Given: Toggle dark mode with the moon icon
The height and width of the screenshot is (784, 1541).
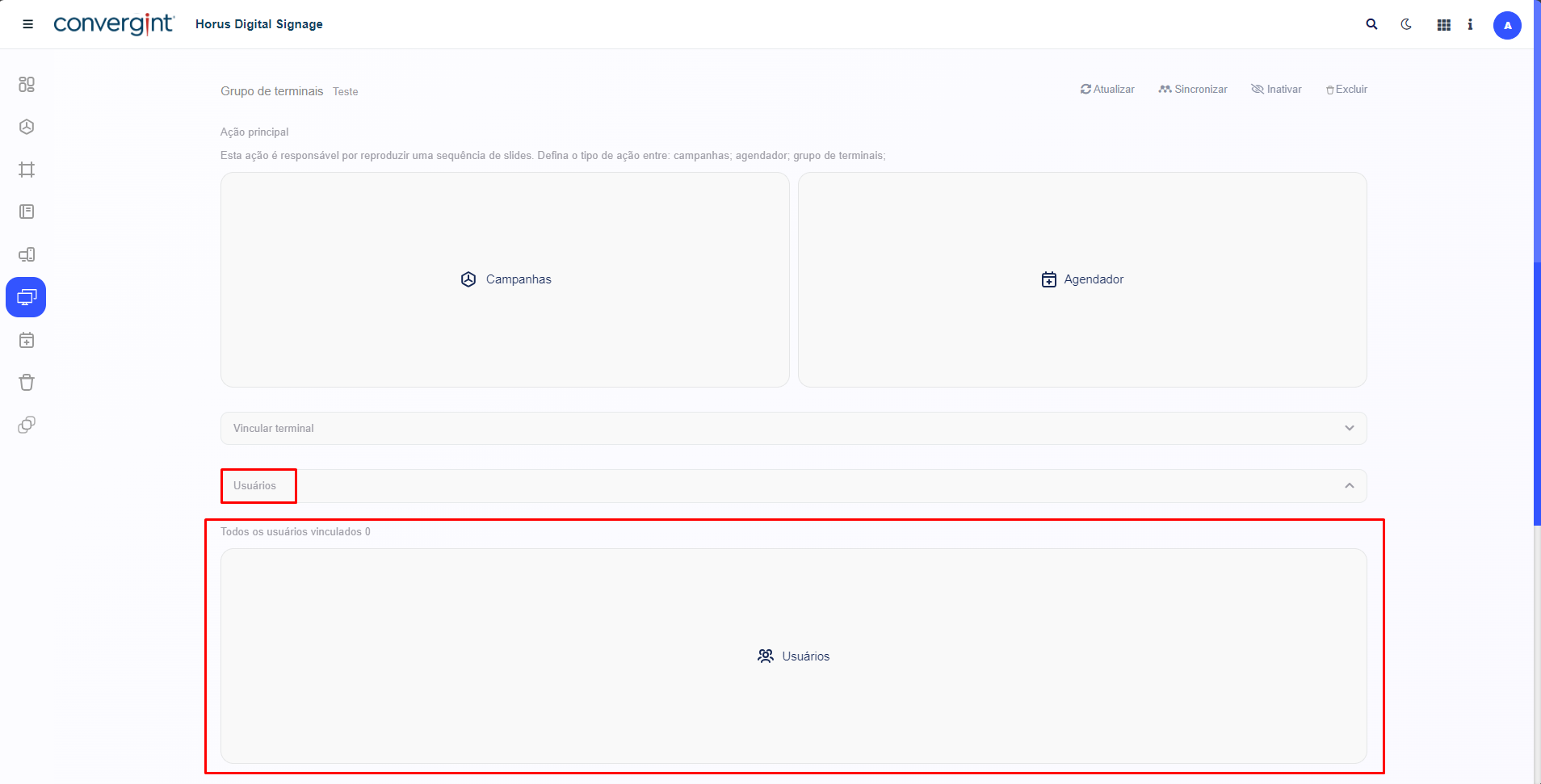Looking at the screenshot, I should point(1406,24).
